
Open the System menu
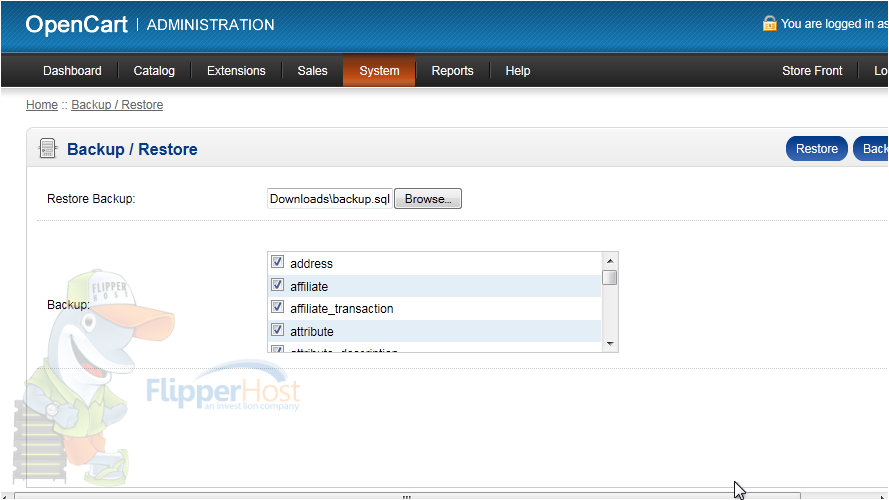[x=379, y=71]
